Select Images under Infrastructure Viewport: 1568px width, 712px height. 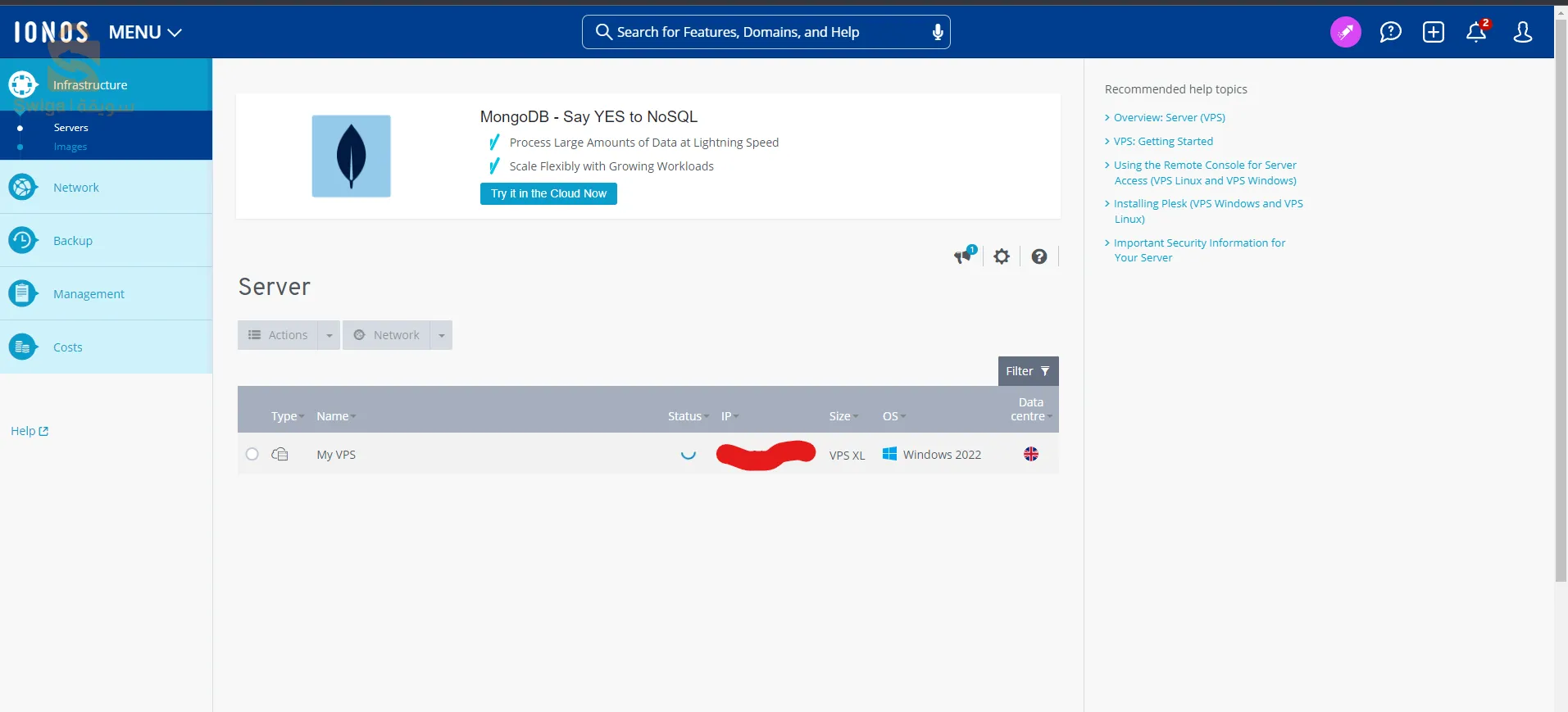(x=70, y=147)
